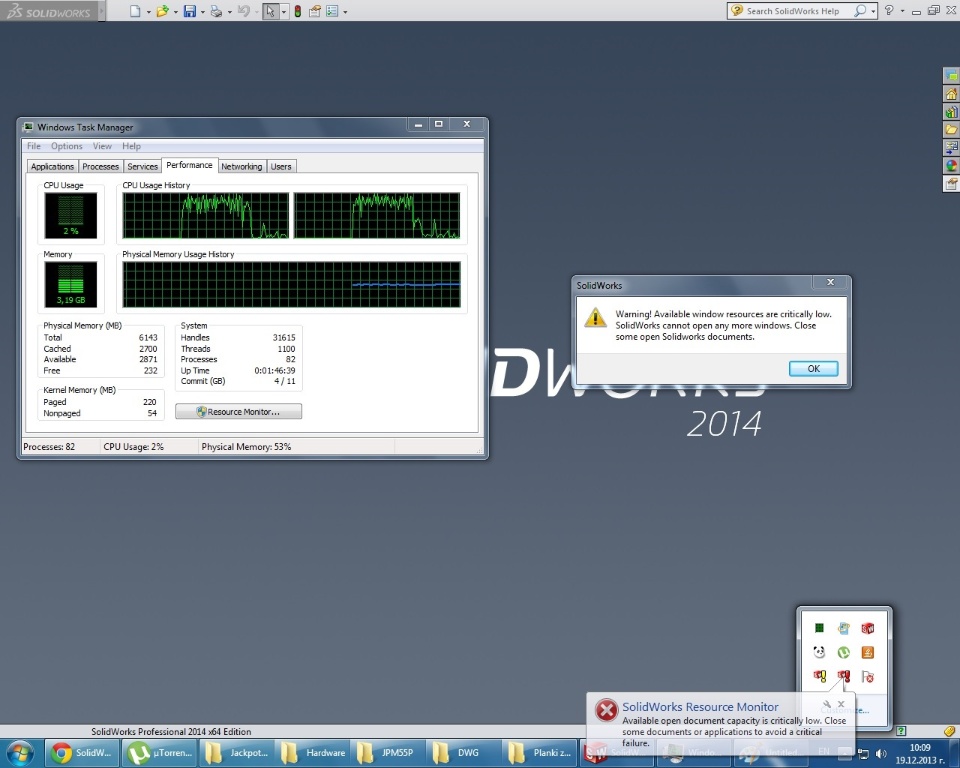The height and width of the screenshot is (768, 960).
Task: Open the search type dropdown arrow
Action: coord(873,12)
